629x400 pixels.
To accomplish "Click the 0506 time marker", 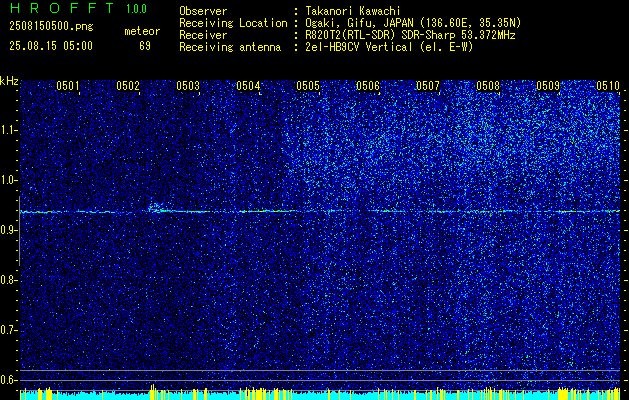I will tap(368, 85).
